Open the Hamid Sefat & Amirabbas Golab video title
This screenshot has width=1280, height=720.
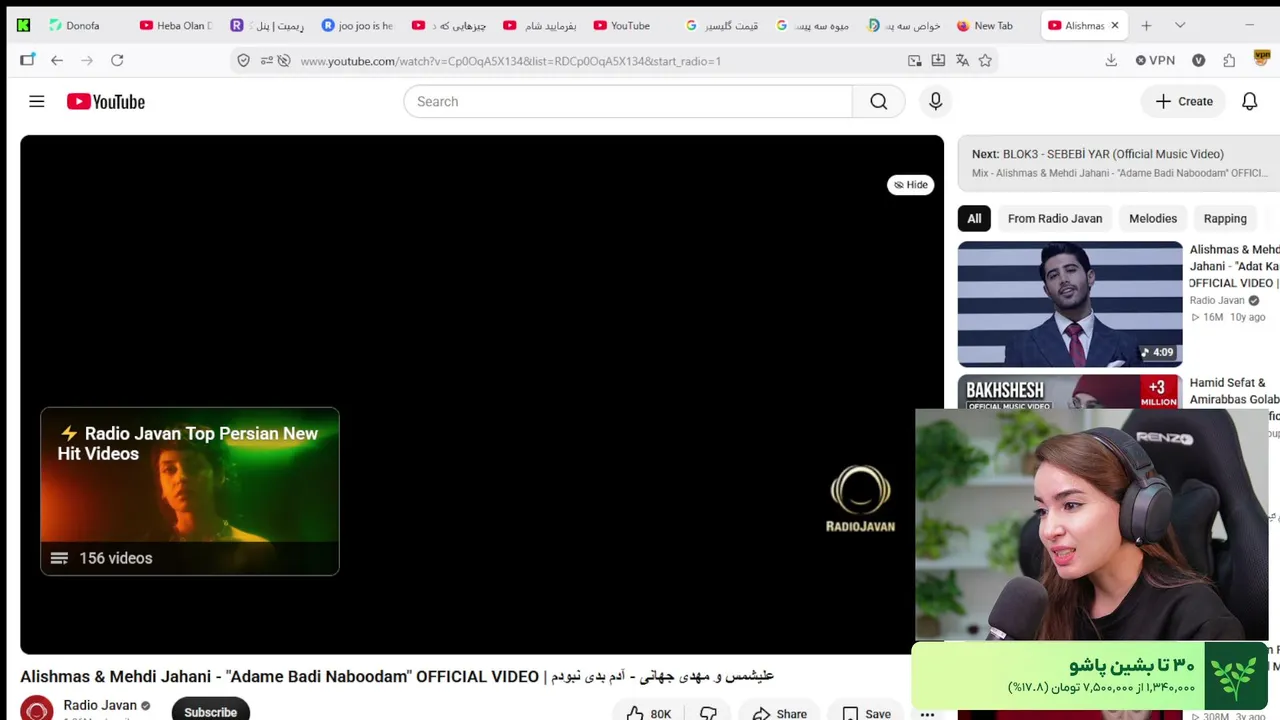point(1234,391)
